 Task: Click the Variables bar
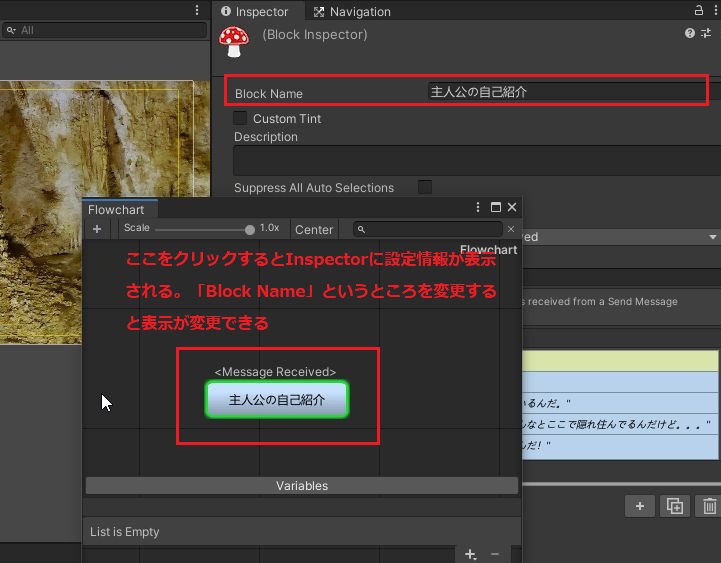click(302, 486)
